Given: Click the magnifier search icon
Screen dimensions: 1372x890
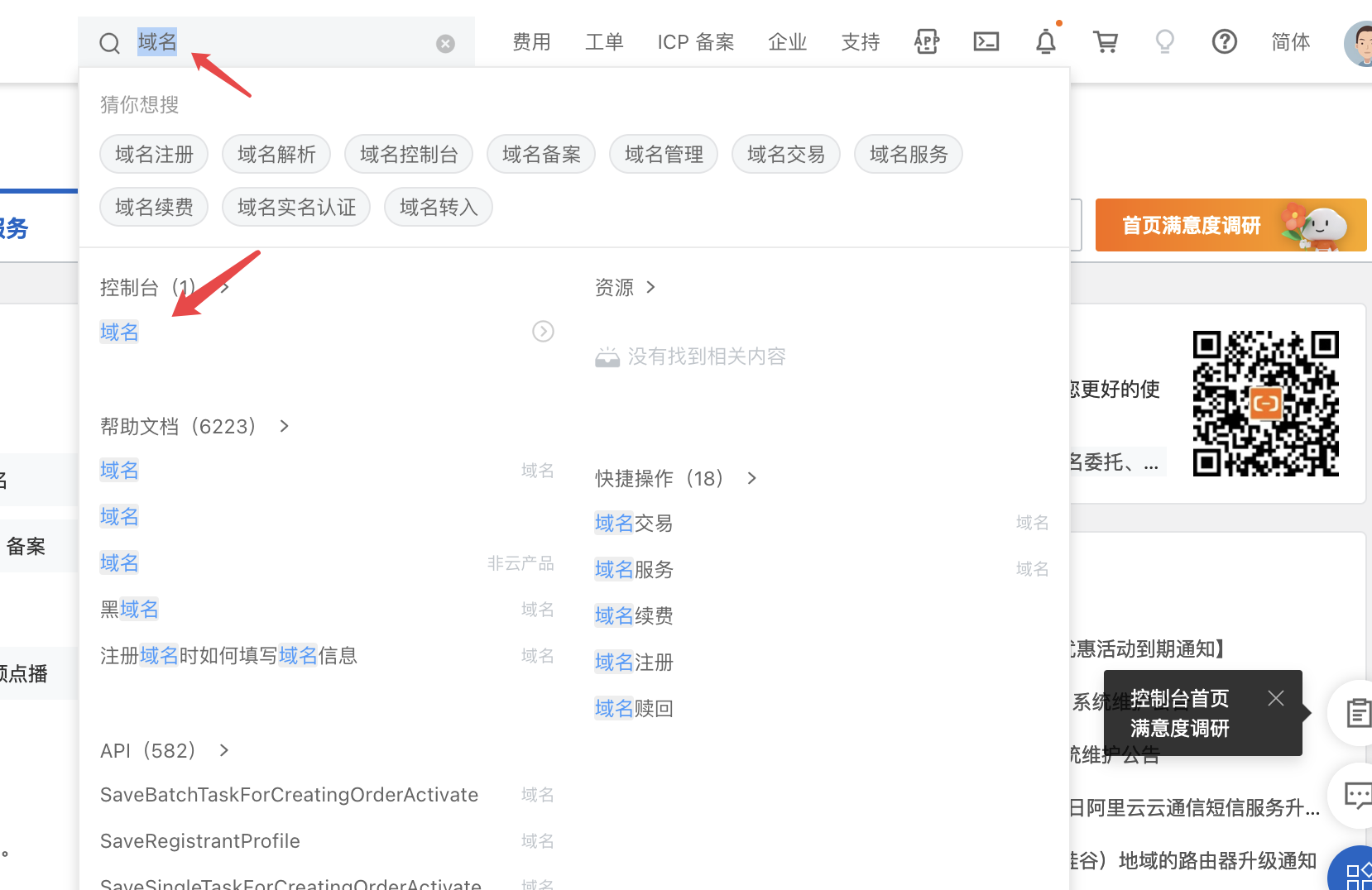Looking at the screenshot, I should (109, 43).
